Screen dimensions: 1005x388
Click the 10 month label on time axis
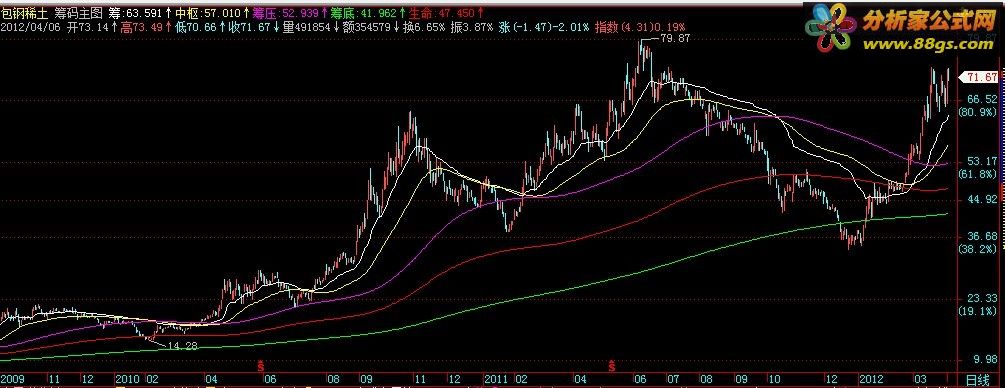click(776, 378)
